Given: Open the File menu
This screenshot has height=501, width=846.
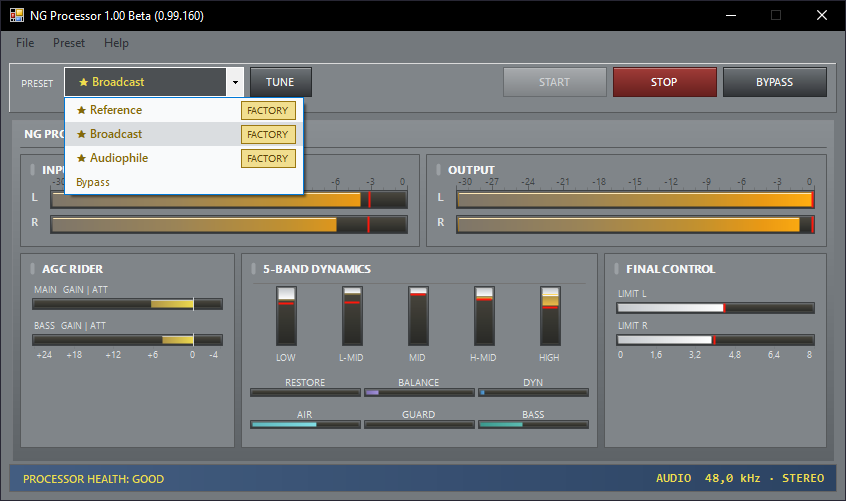Looking at the screenshot, I should point(25,43).
